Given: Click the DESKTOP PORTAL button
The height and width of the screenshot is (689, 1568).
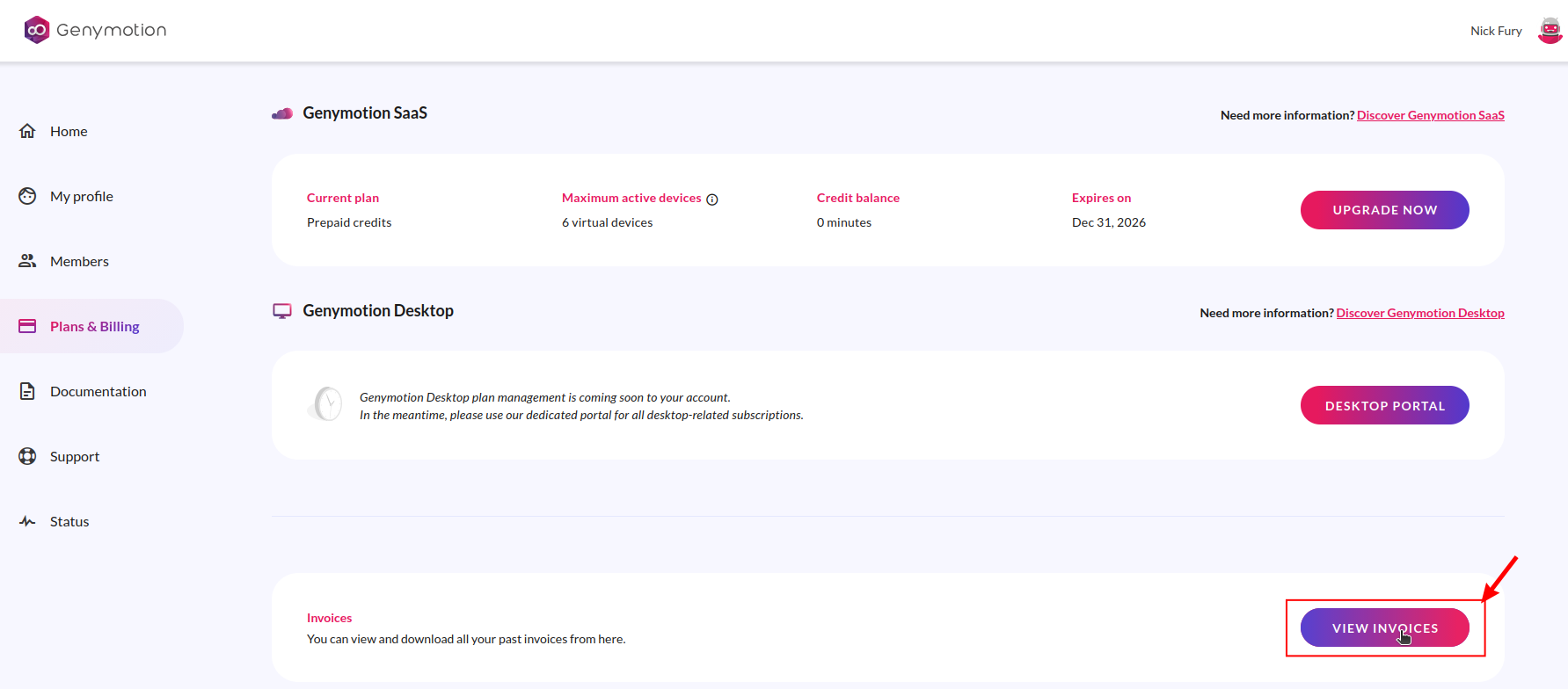Looking at the screenshot, I should coord(1385,405).
